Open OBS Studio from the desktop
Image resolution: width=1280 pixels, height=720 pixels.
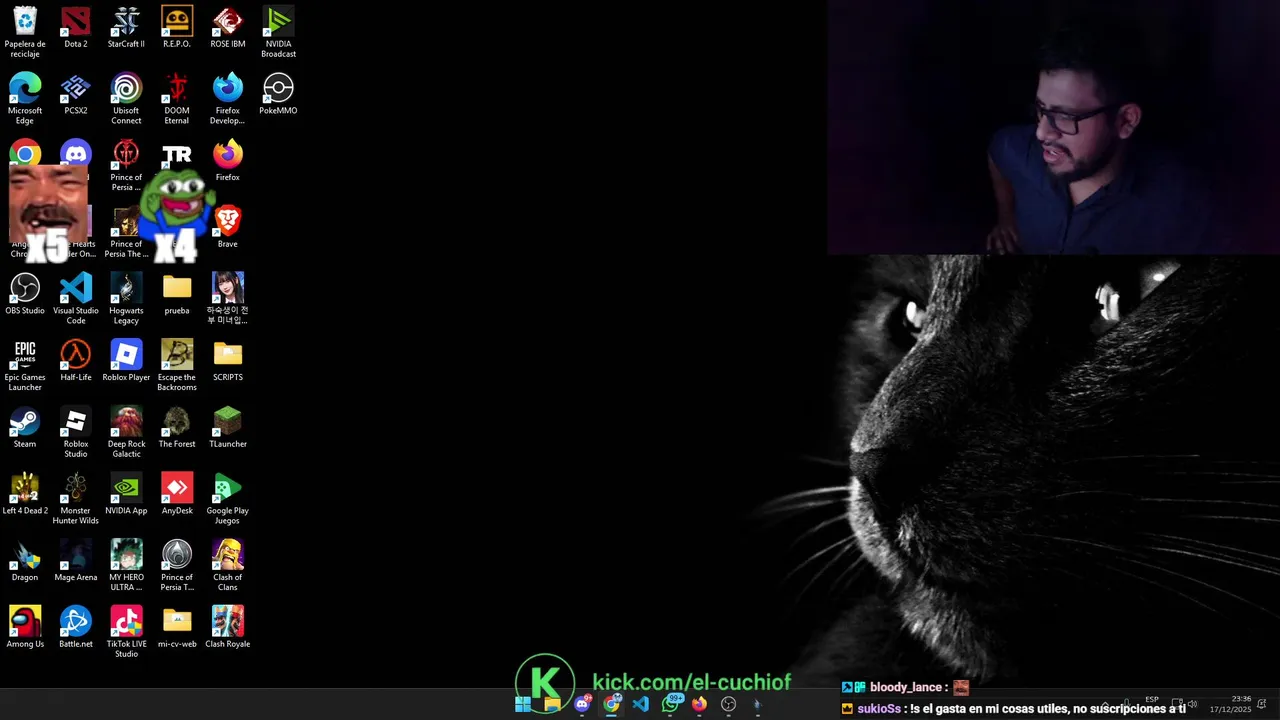(25, 294)
